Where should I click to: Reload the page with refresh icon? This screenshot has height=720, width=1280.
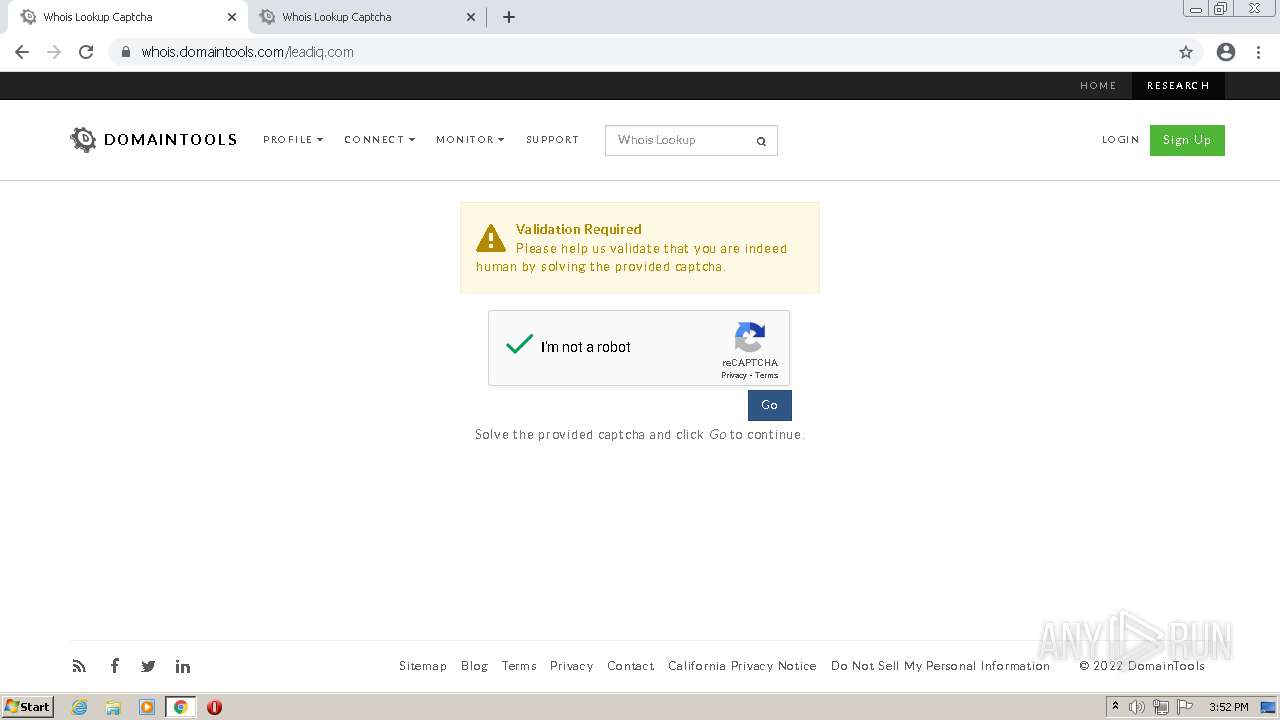coord(86,52)
